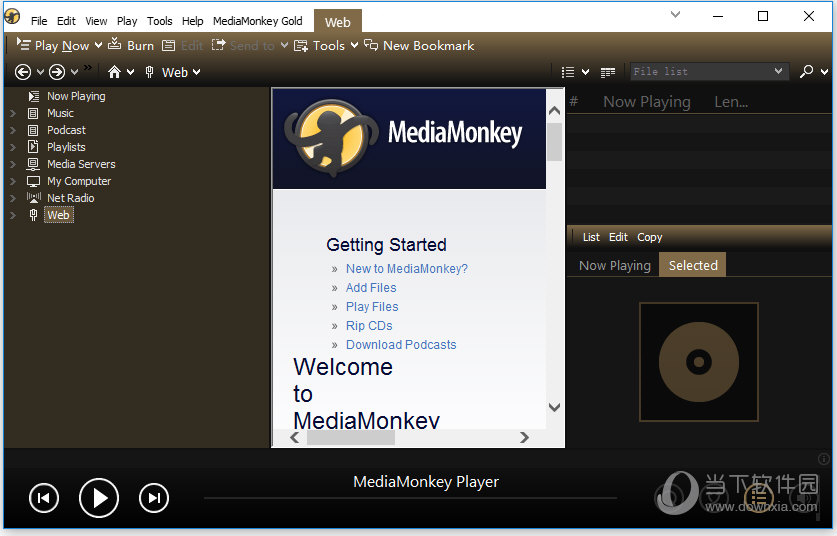
Task: Click the web page vertical scrollbar thumb
Action: pyautogui.click(x=555, y=141)
